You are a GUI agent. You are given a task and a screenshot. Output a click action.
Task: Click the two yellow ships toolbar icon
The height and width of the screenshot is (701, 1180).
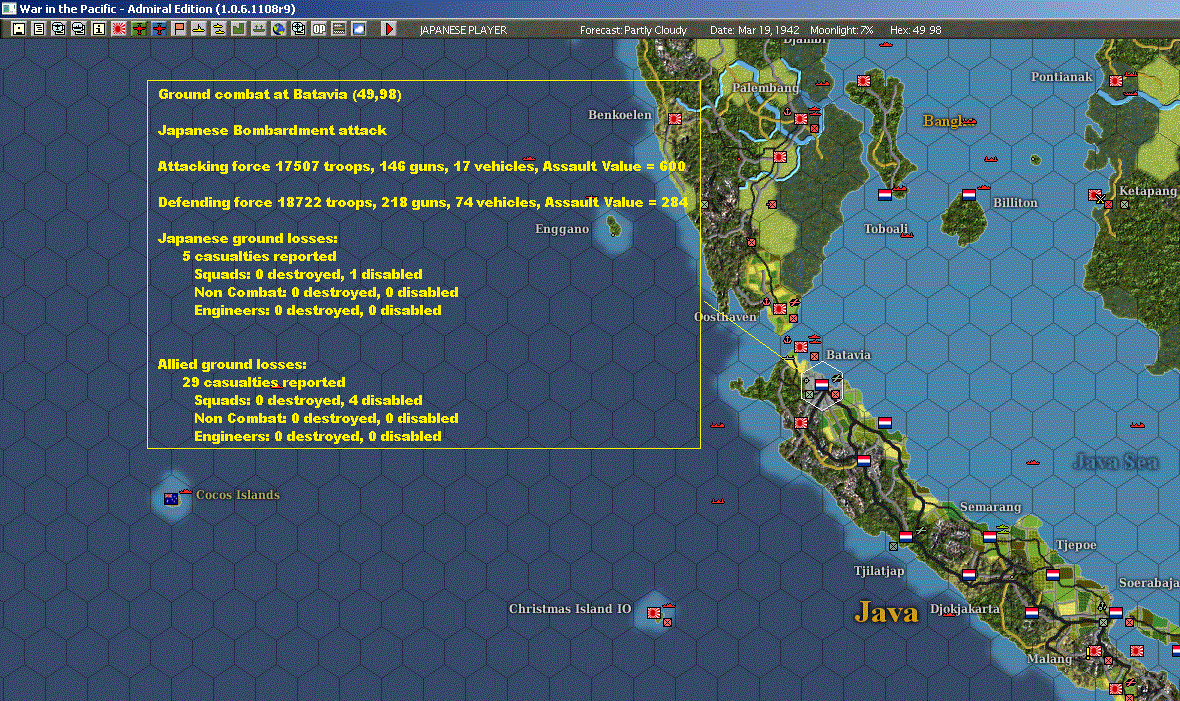[218, 29]
